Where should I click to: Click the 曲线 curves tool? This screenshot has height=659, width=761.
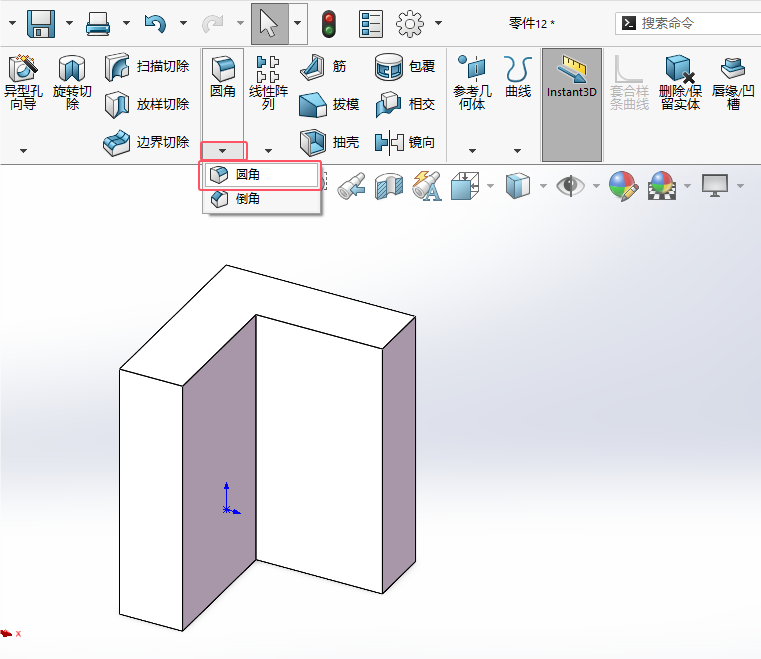tap(518, 76)
